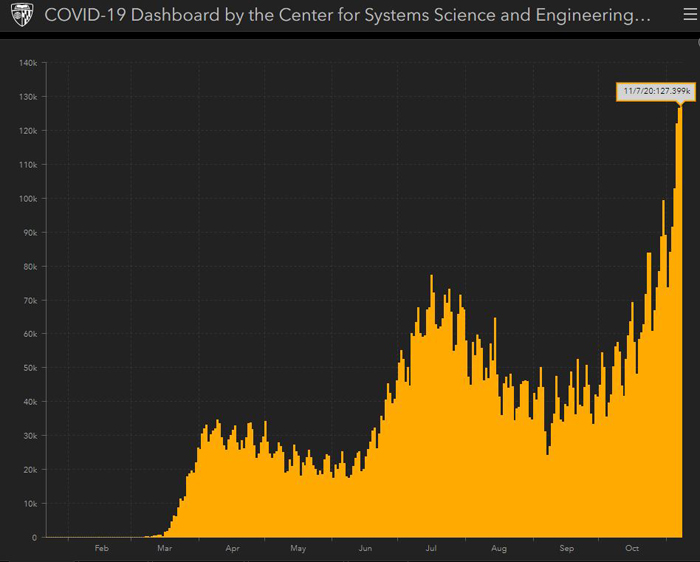
Task: Click the Johns Hopkins shield logo
Action: [x=21, y=15]
